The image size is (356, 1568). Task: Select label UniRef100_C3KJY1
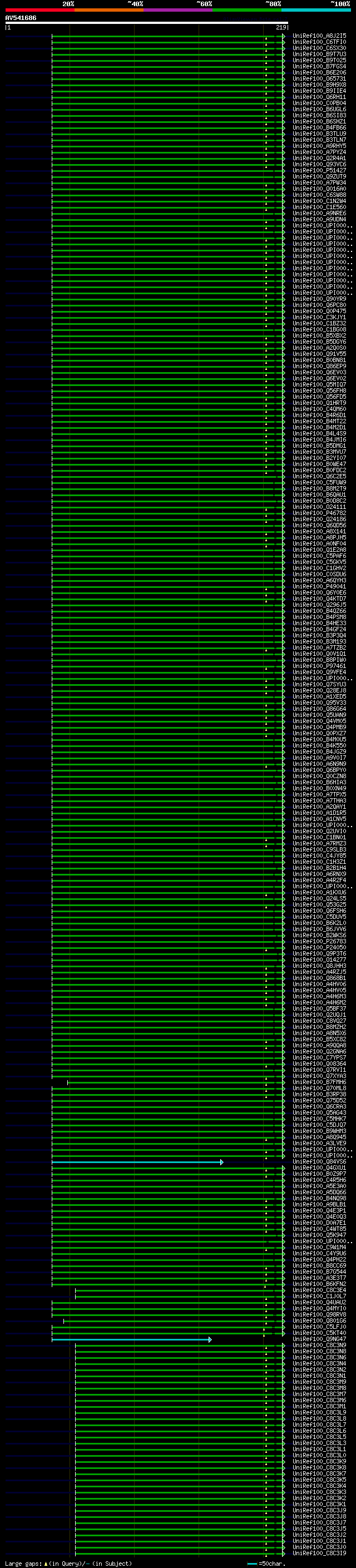click(x=319, y=317)
